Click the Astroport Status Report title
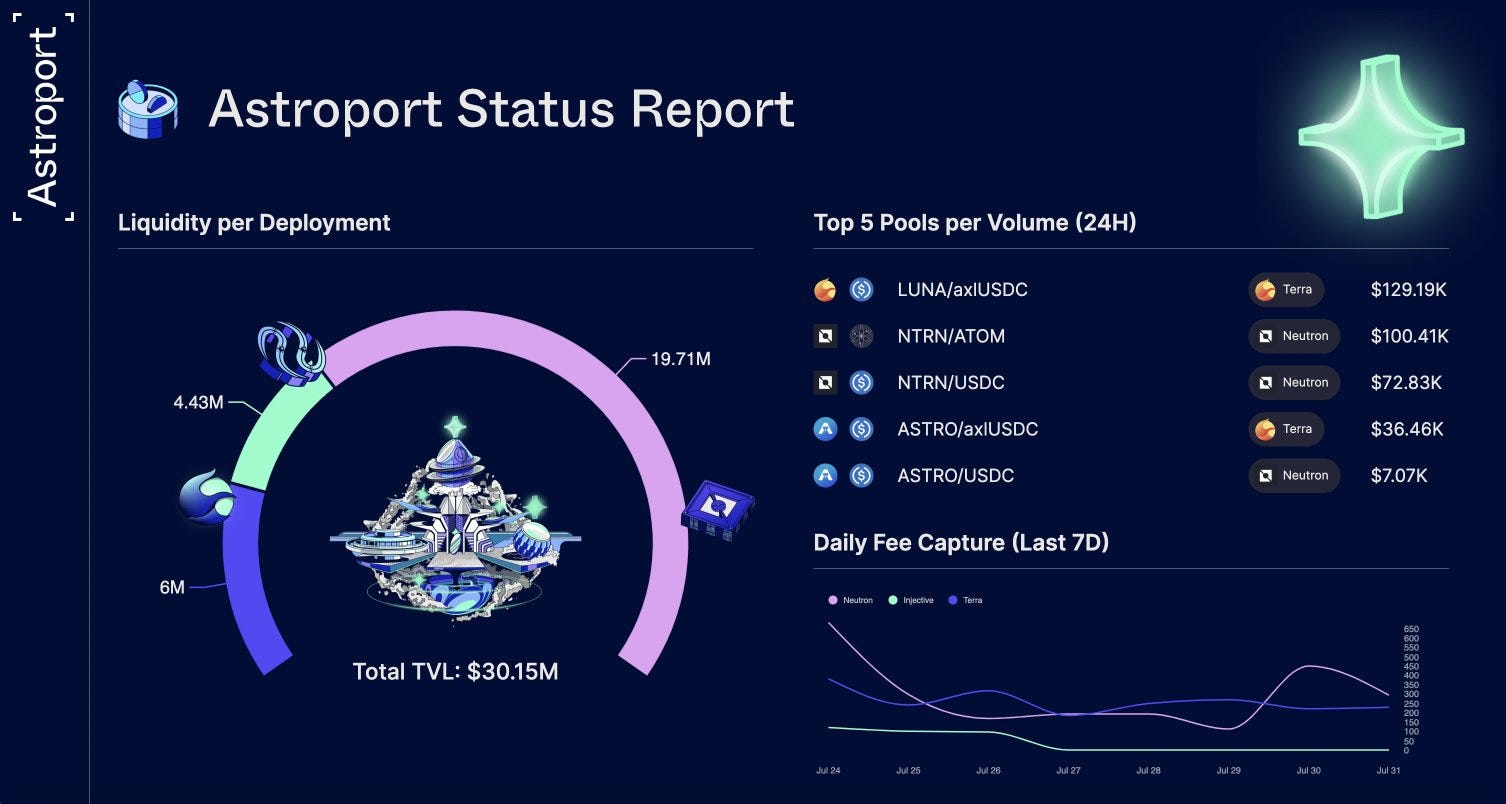The width and height of the screenshot is (1506, 804). [501, 109]
